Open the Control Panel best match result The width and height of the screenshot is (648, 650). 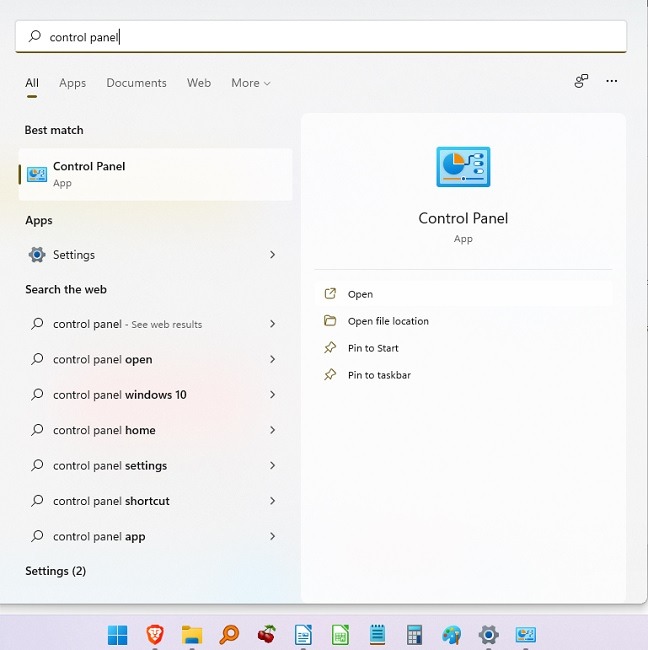pos(155,174)
